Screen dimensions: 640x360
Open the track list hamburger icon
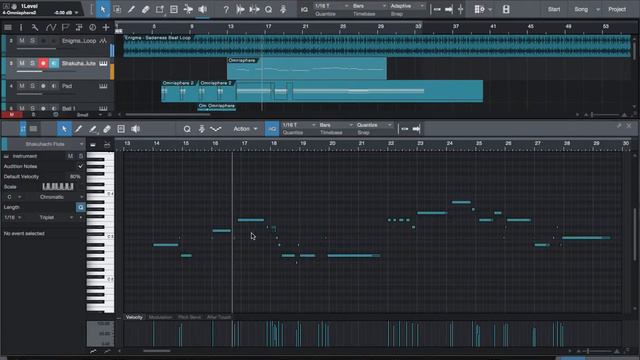pos(8,28)
